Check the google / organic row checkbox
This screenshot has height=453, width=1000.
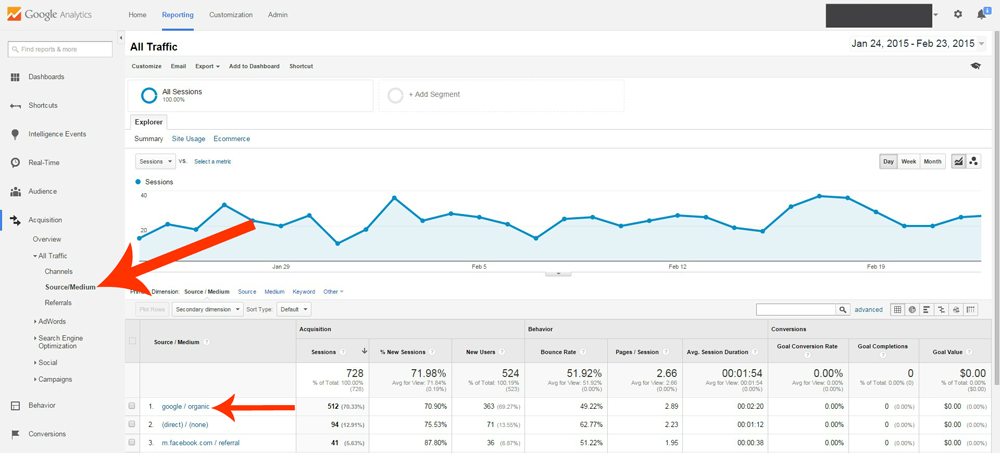tap(132, 406)
